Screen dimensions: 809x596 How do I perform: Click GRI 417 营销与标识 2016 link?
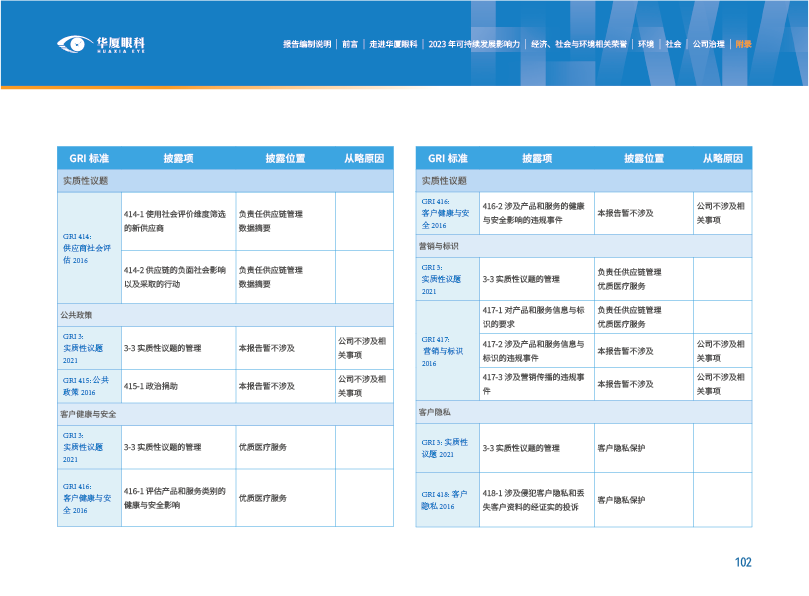coord(443,351)
